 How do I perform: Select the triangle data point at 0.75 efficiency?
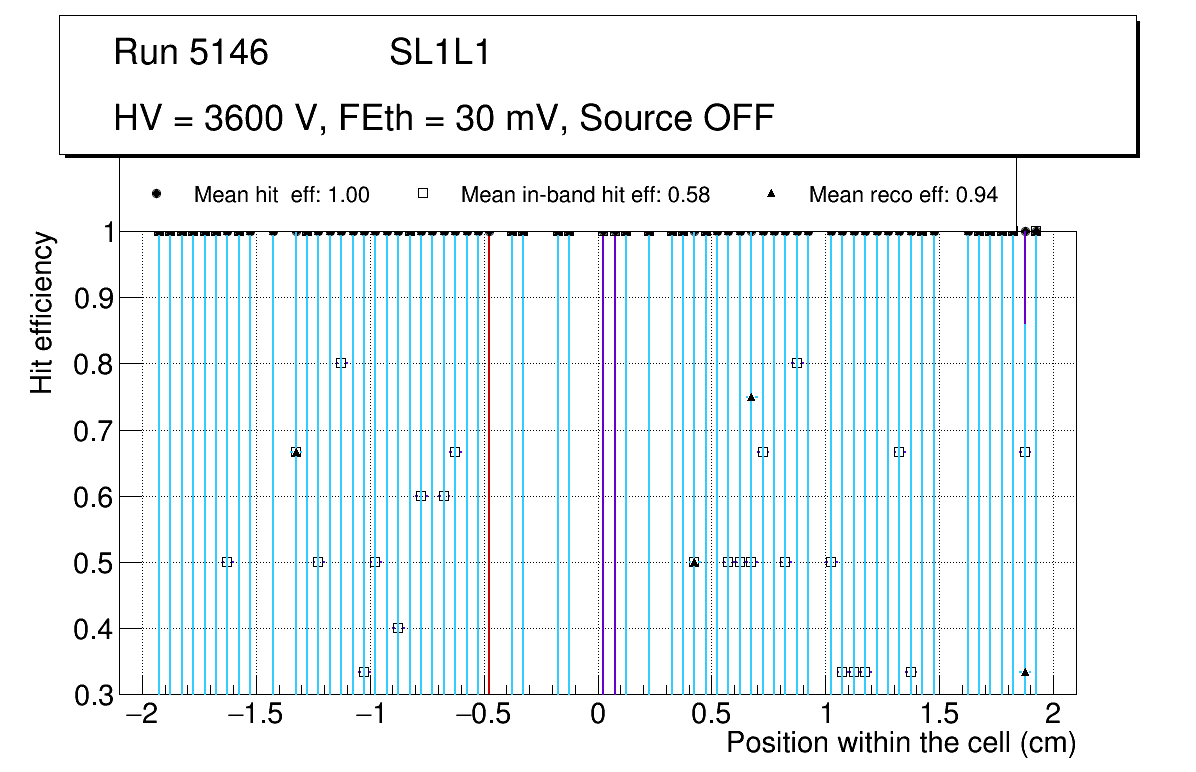751,397
